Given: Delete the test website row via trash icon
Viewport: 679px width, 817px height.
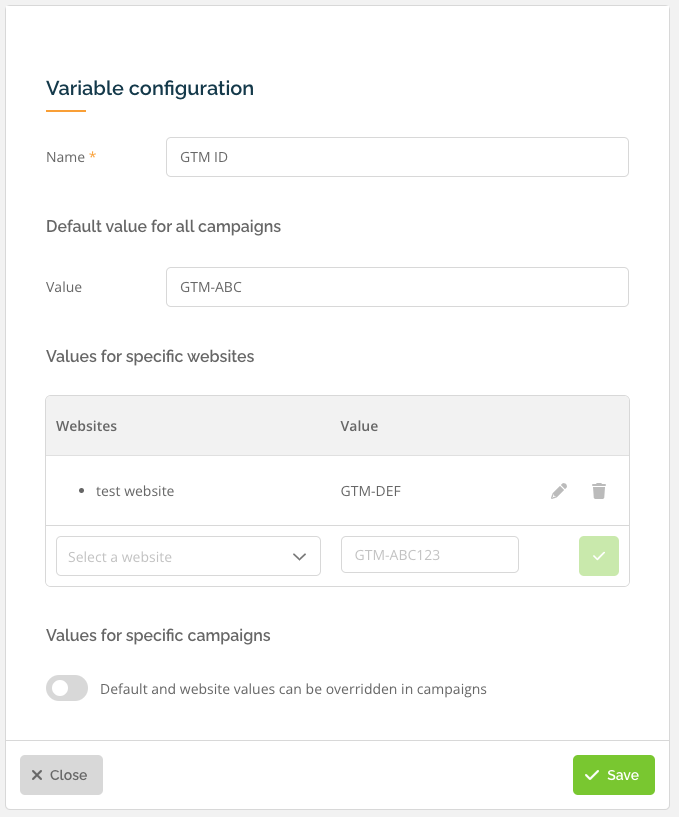Looking at the screenshot, I should coord(598,490).
